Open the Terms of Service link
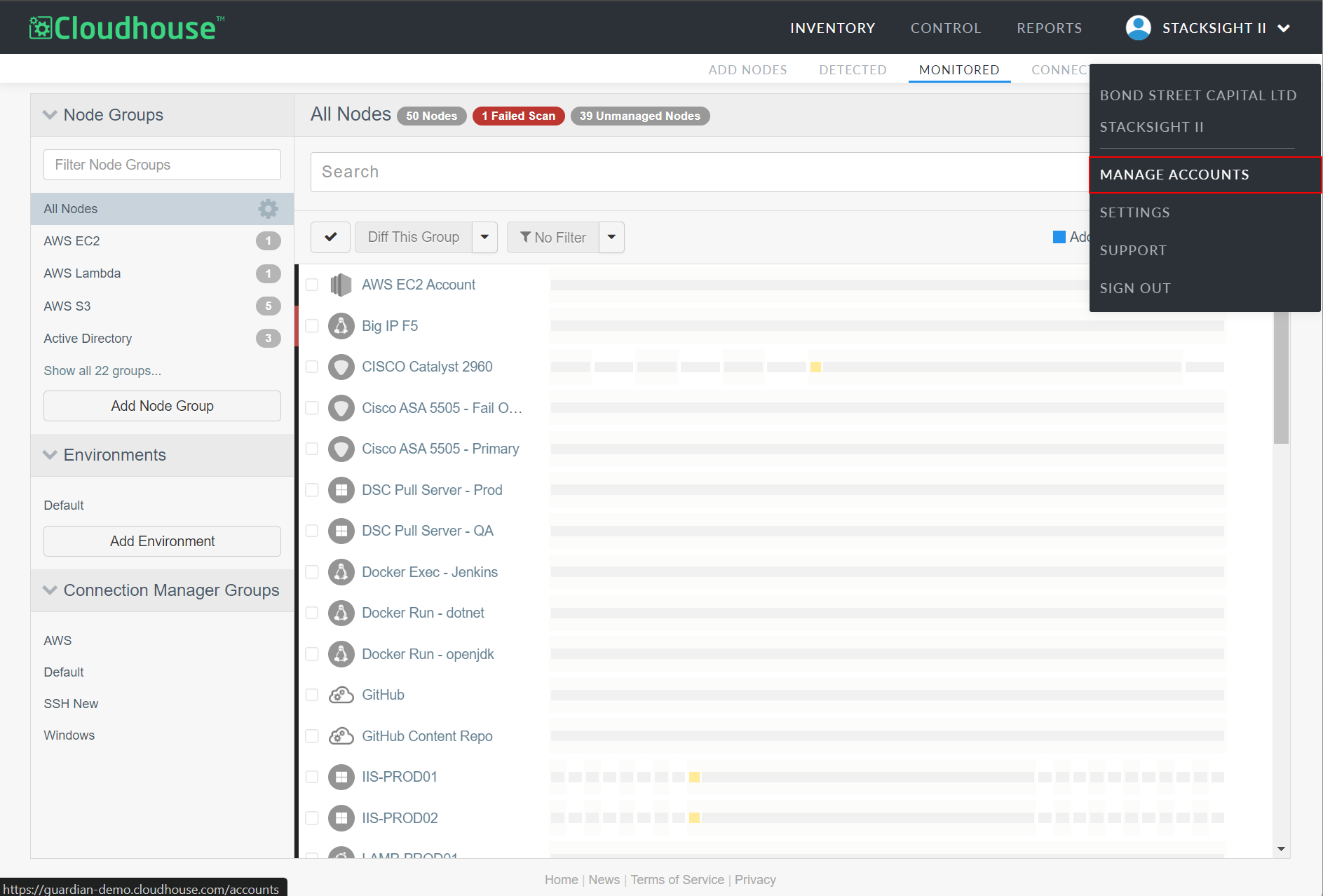Viewport: 1323px width, 896px height. 677,880
